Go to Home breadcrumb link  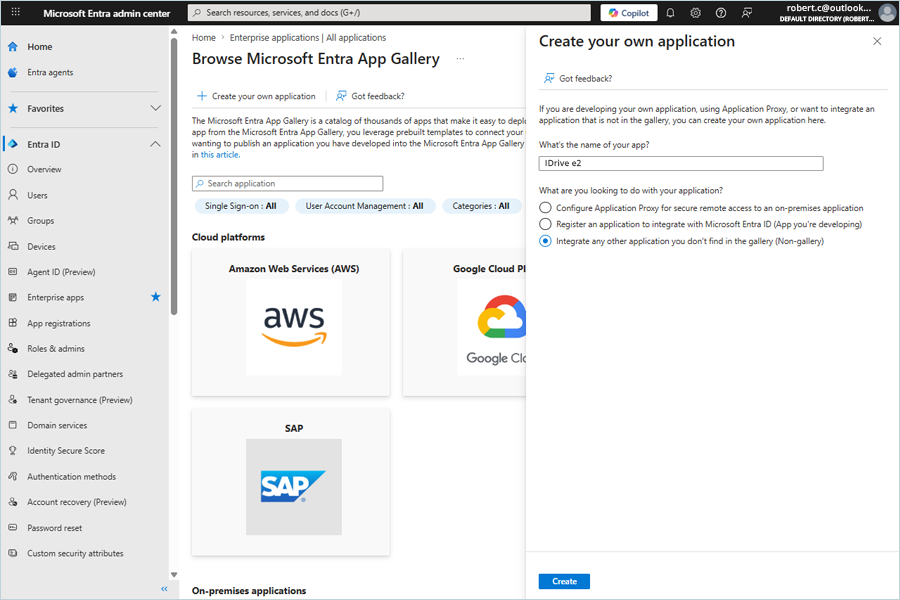(x=204, y=37)
